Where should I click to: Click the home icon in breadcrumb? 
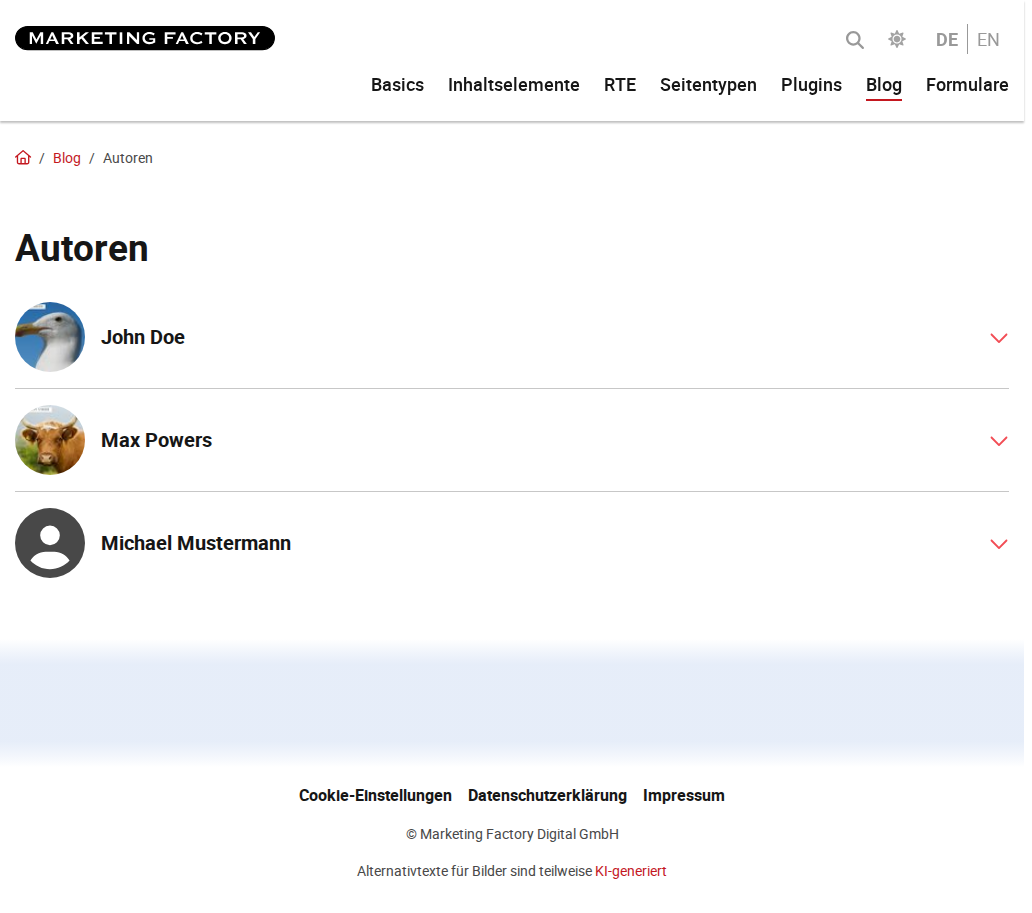pos(23,158)
